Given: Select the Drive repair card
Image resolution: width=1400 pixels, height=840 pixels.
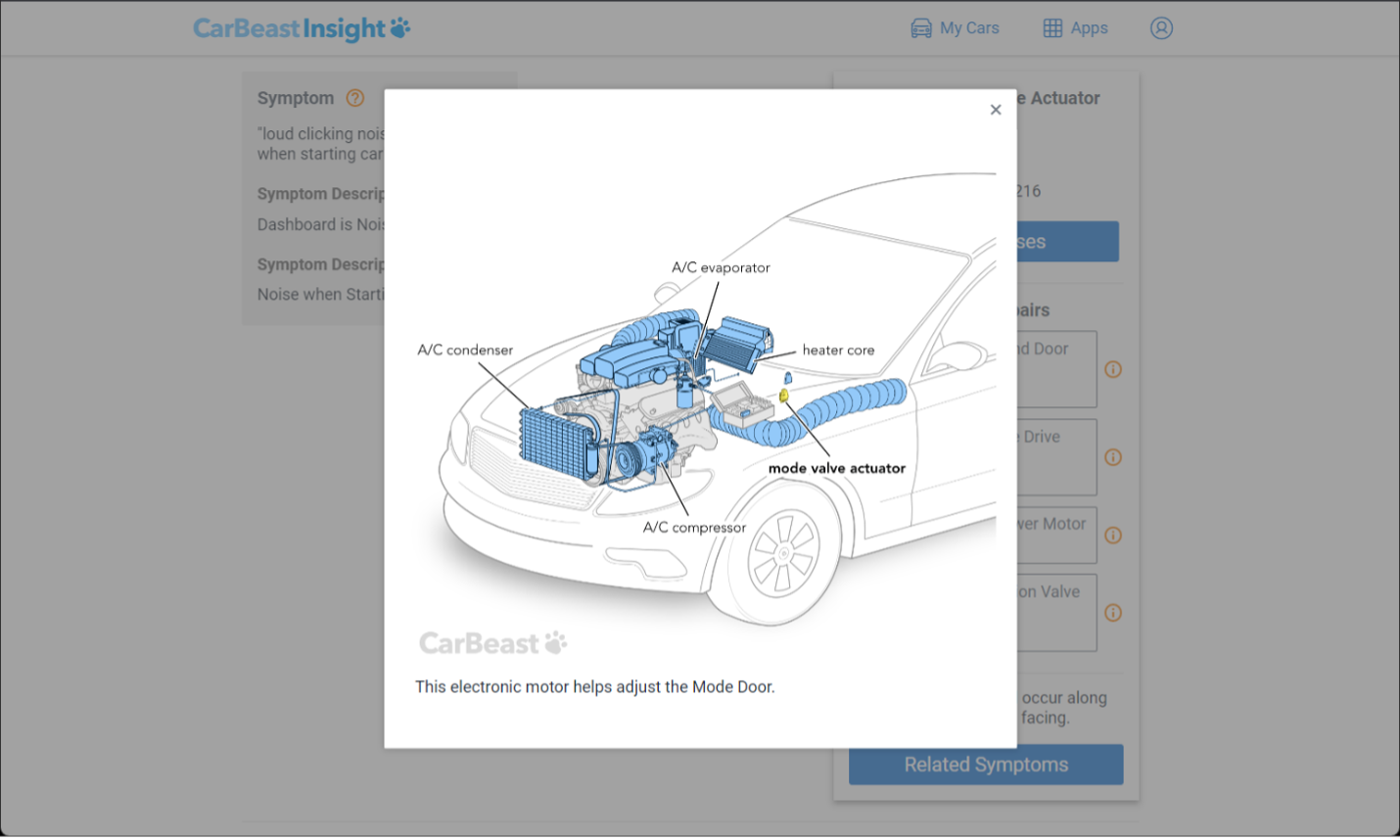Looking at the screenshot, I should click(x=1056, y=457).
